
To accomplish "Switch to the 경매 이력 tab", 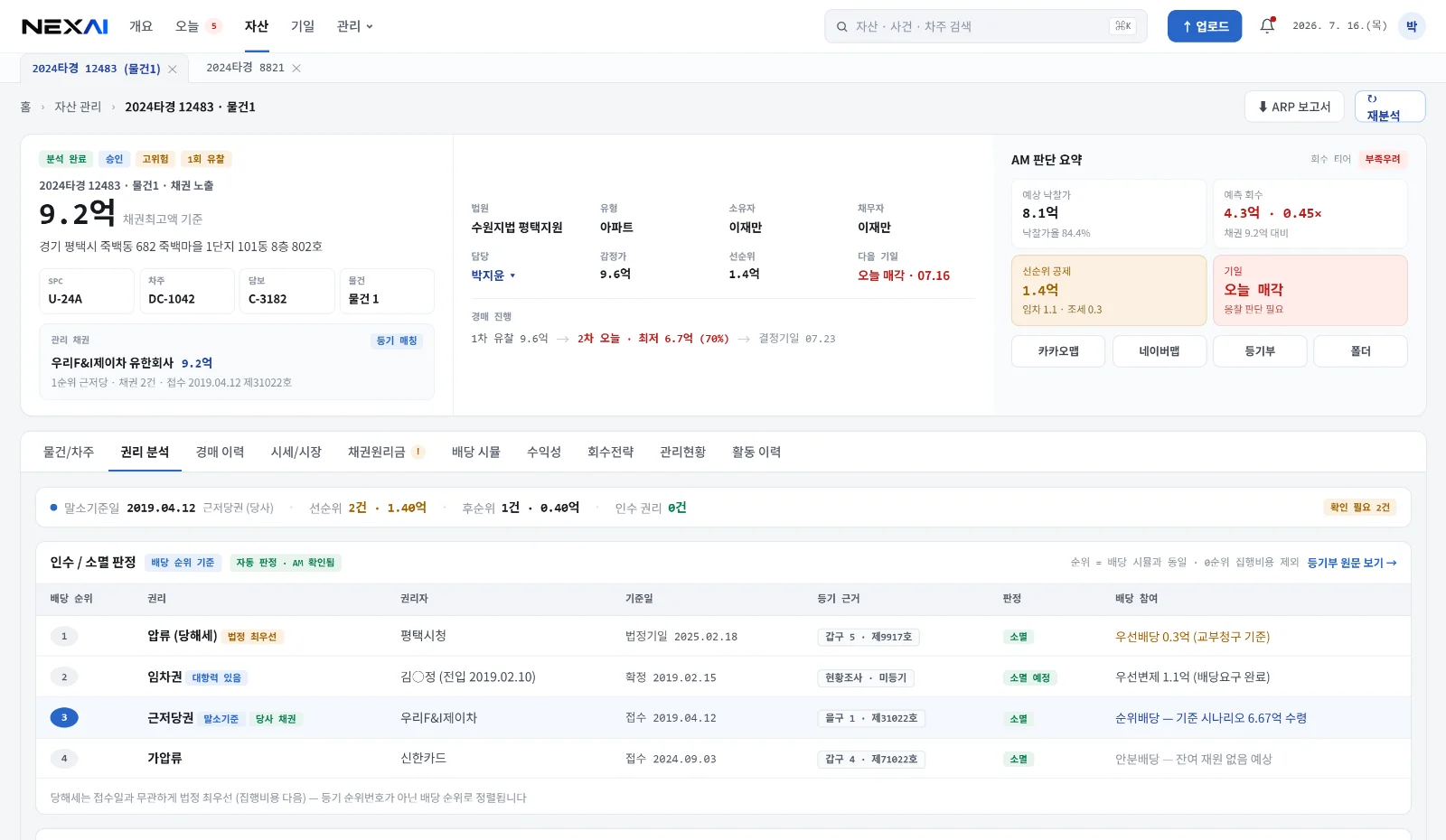I will tap(221, 452).
